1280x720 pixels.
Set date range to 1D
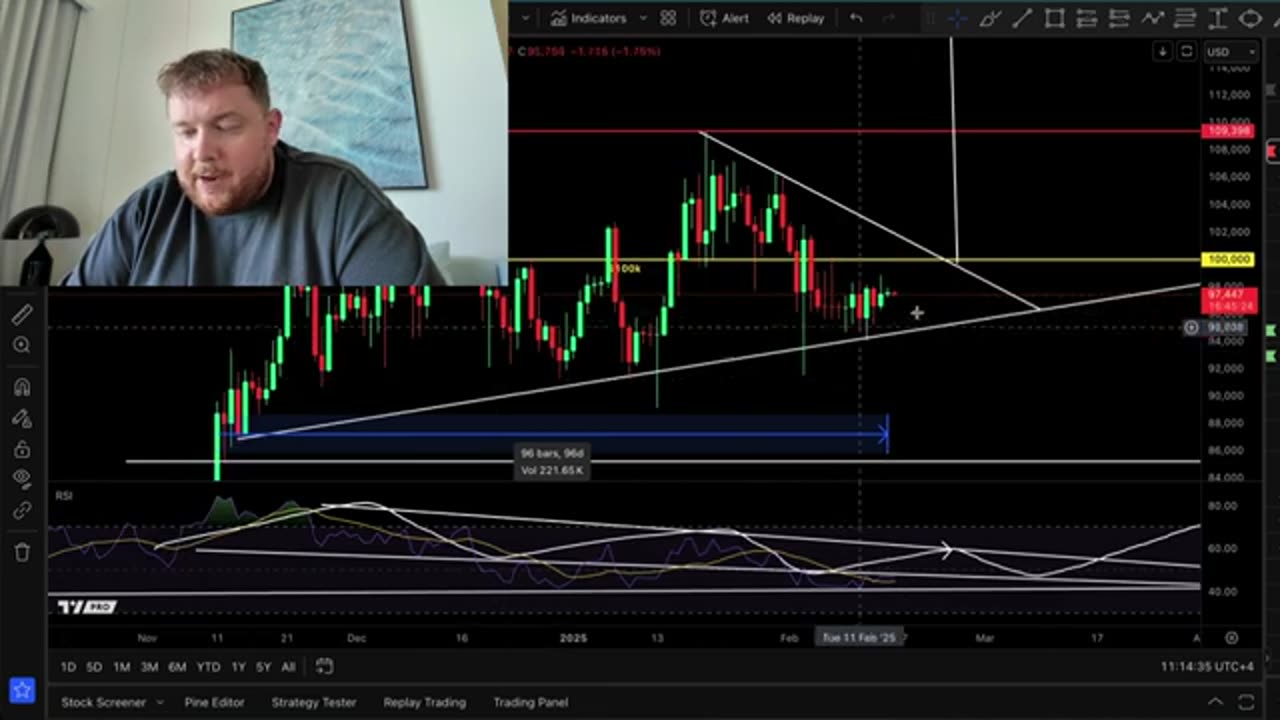(68, 667)
